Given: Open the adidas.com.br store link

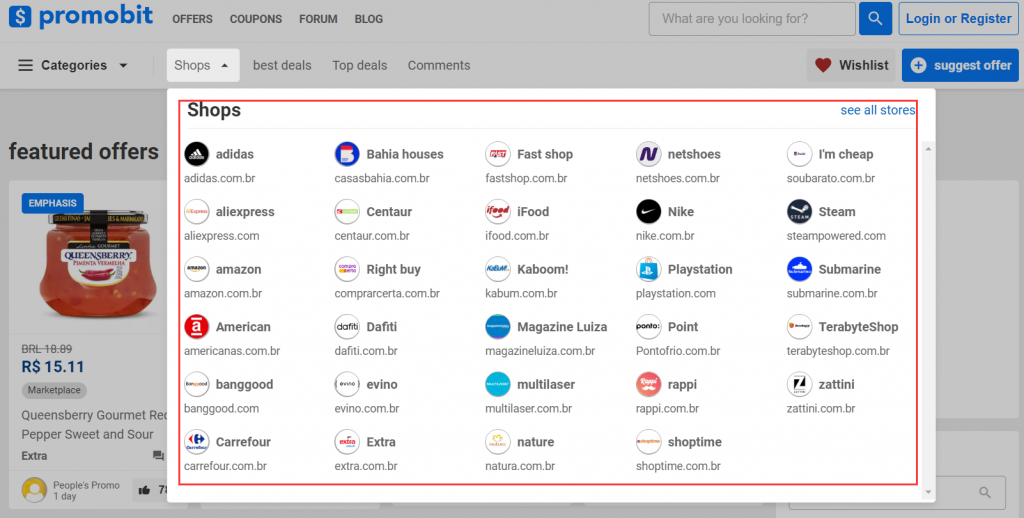Looking at the screenshot, I should coord(219,178).
